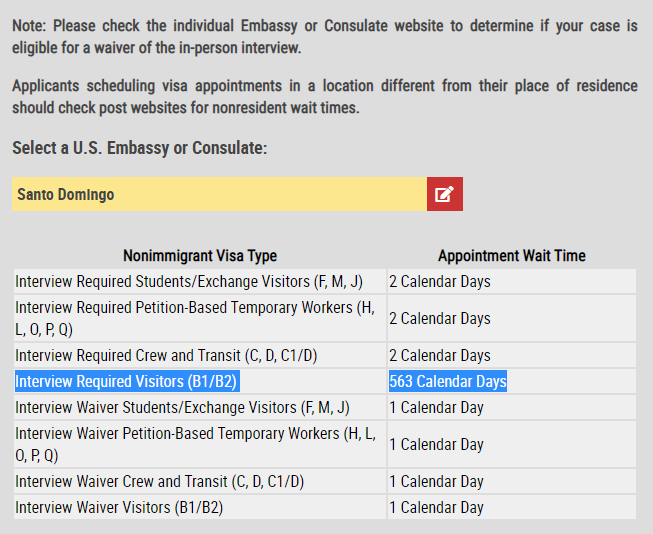Click the red edit pencil icon
Image resolution: width=653 pixels, height=534 pixels.
tap(445, 194)
